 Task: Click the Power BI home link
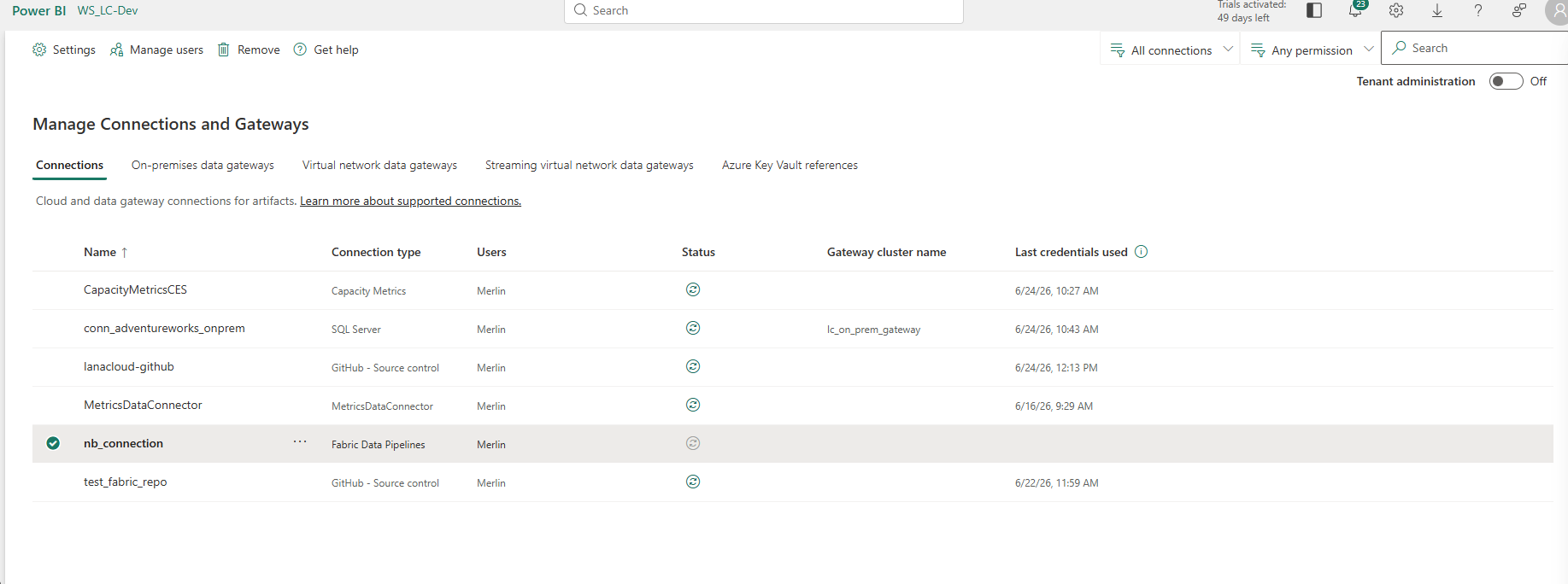pyautogui.click(x=38, y=10)
